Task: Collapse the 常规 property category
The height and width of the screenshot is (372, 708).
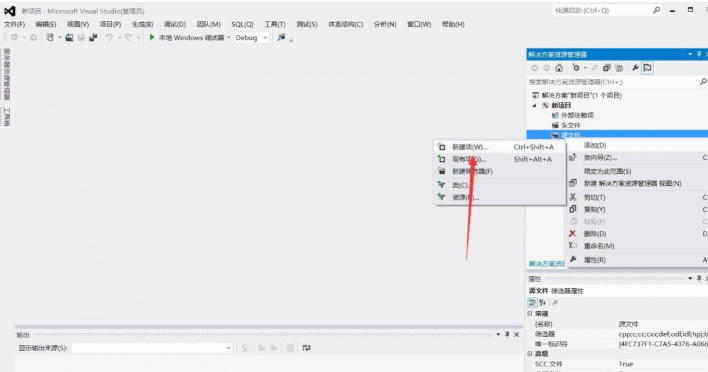Action: pyautogui.click(x=530, y=313)
